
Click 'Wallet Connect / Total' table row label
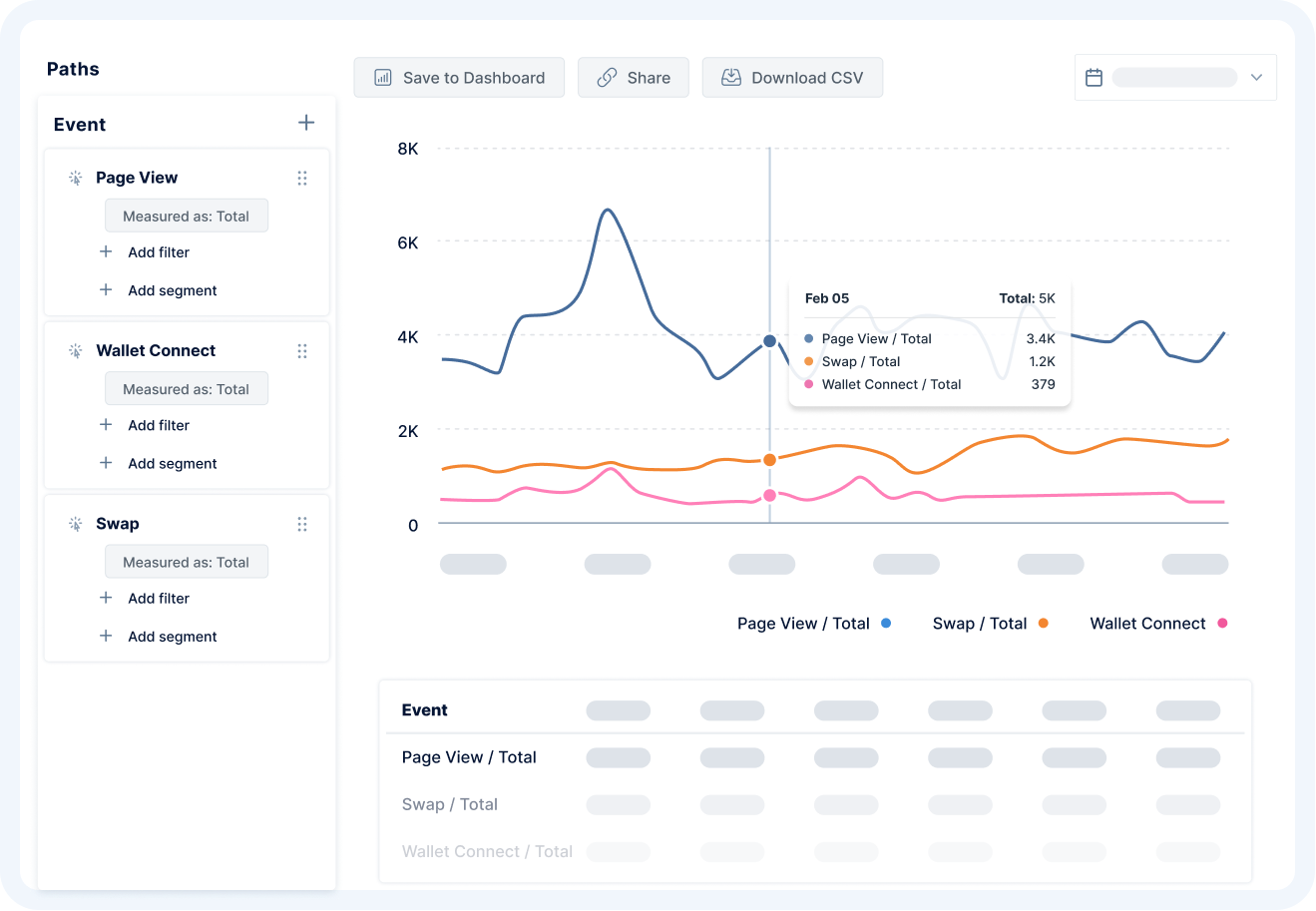pos(487,851)
